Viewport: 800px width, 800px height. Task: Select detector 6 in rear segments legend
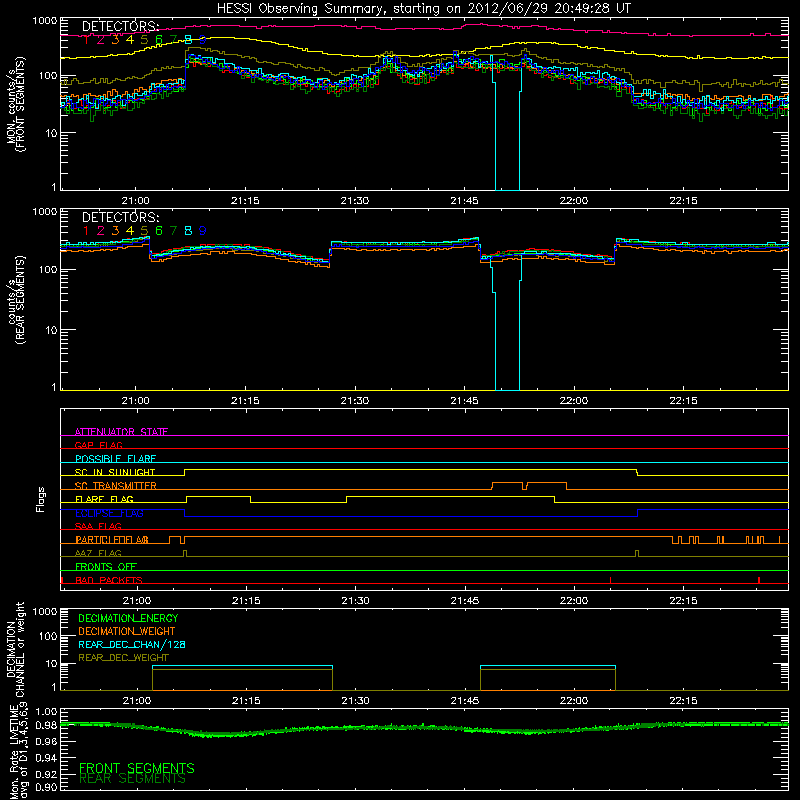159,231
